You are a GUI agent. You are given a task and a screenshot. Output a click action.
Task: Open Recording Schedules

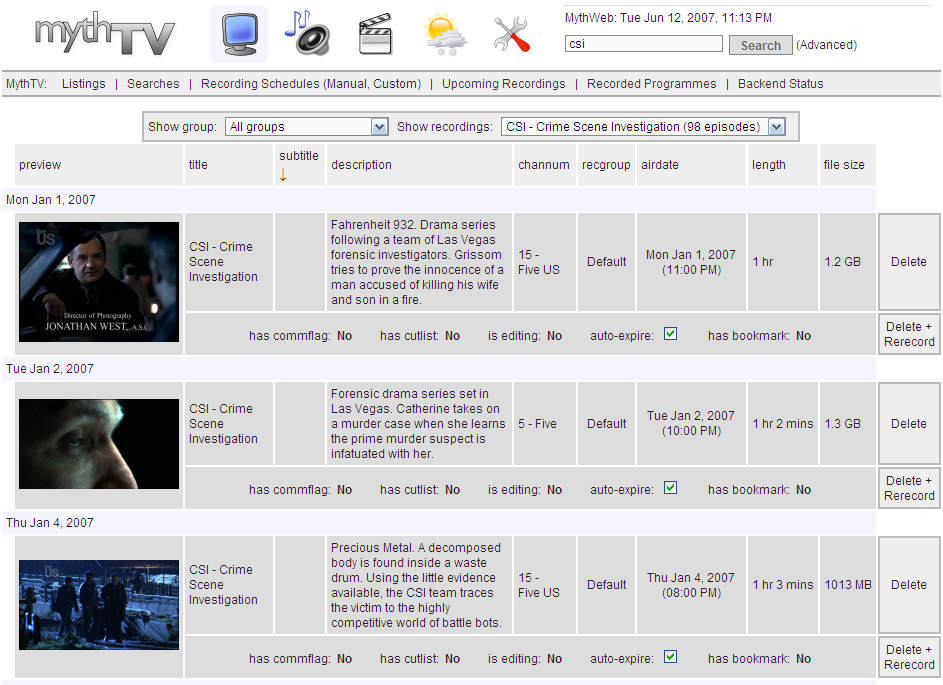(260, 84)
